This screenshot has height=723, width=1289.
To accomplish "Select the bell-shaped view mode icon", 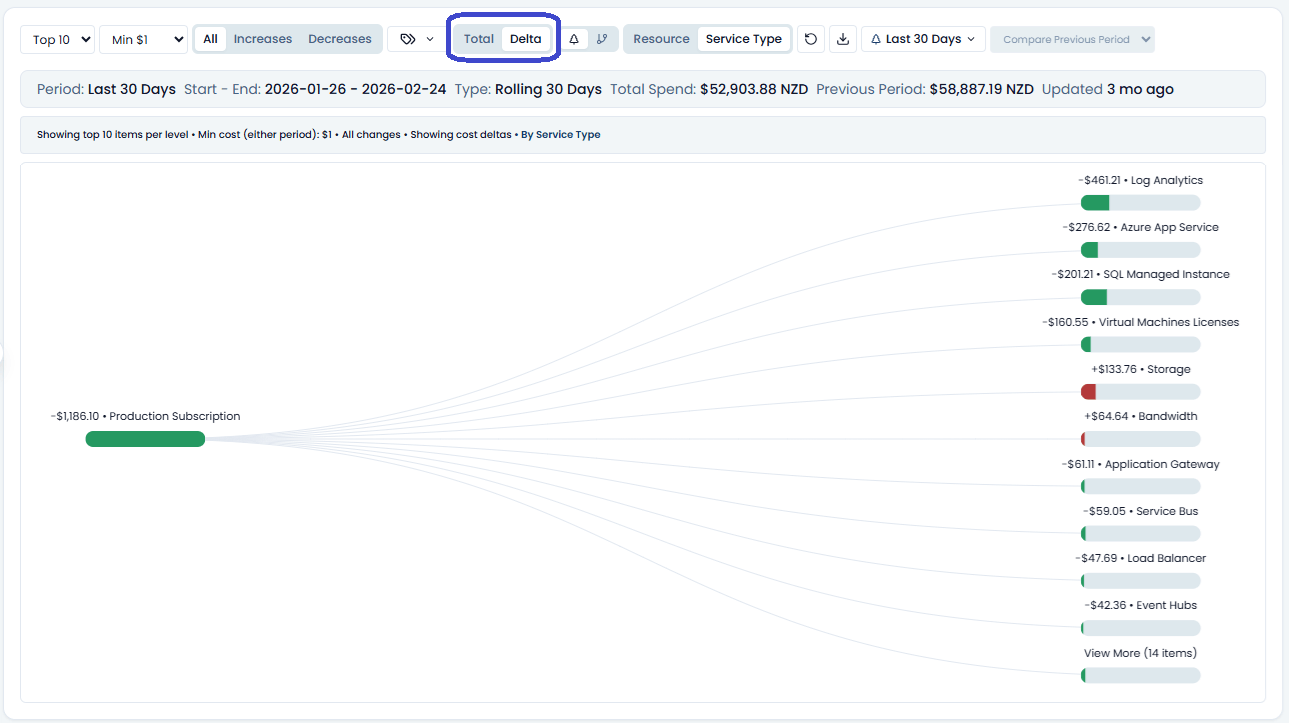I will point(574,39).
